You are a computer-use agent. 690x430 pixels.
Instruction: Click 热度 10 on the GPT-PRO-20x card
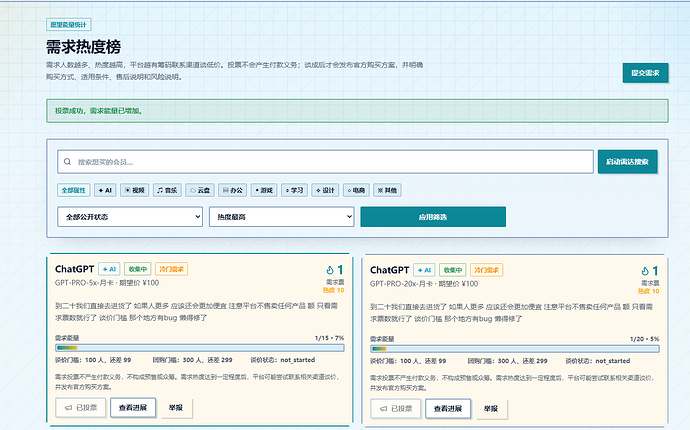(649, 291)
